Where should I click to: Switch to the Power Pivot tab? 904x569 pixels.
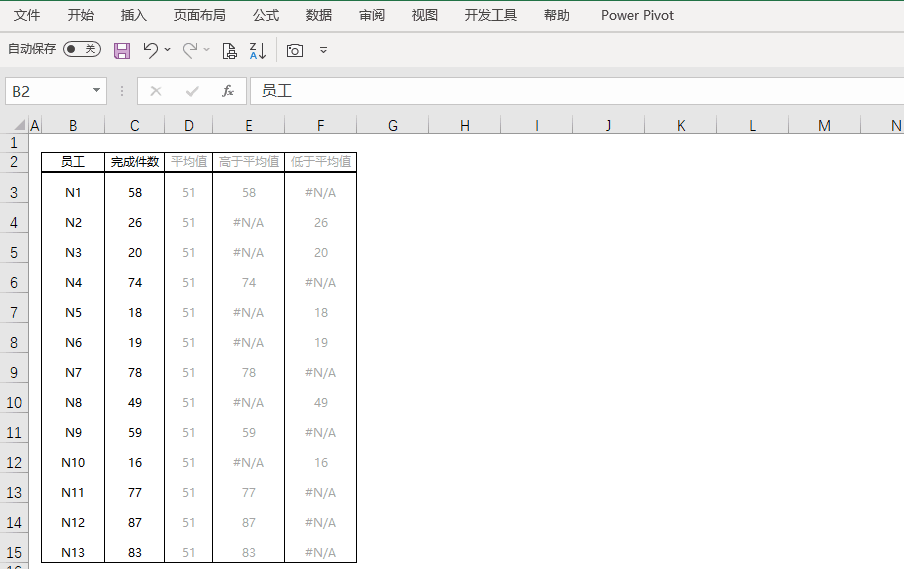tap(637, 16)
